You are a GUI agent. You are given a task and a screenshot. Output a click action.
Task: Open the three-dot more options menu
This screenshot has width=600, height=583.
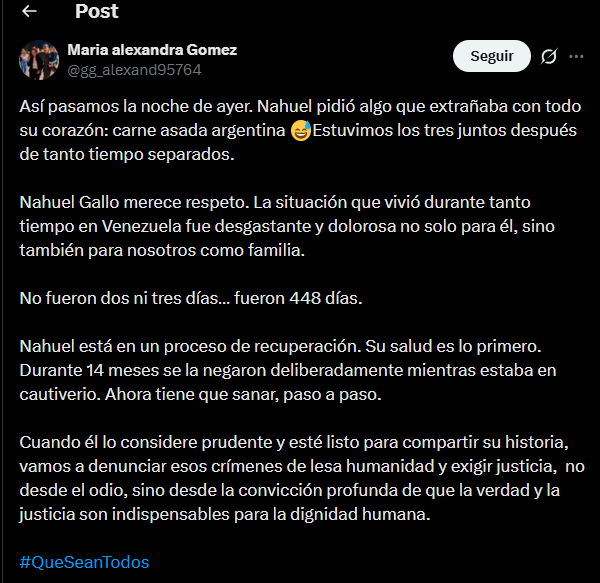[x=576, y=57]
